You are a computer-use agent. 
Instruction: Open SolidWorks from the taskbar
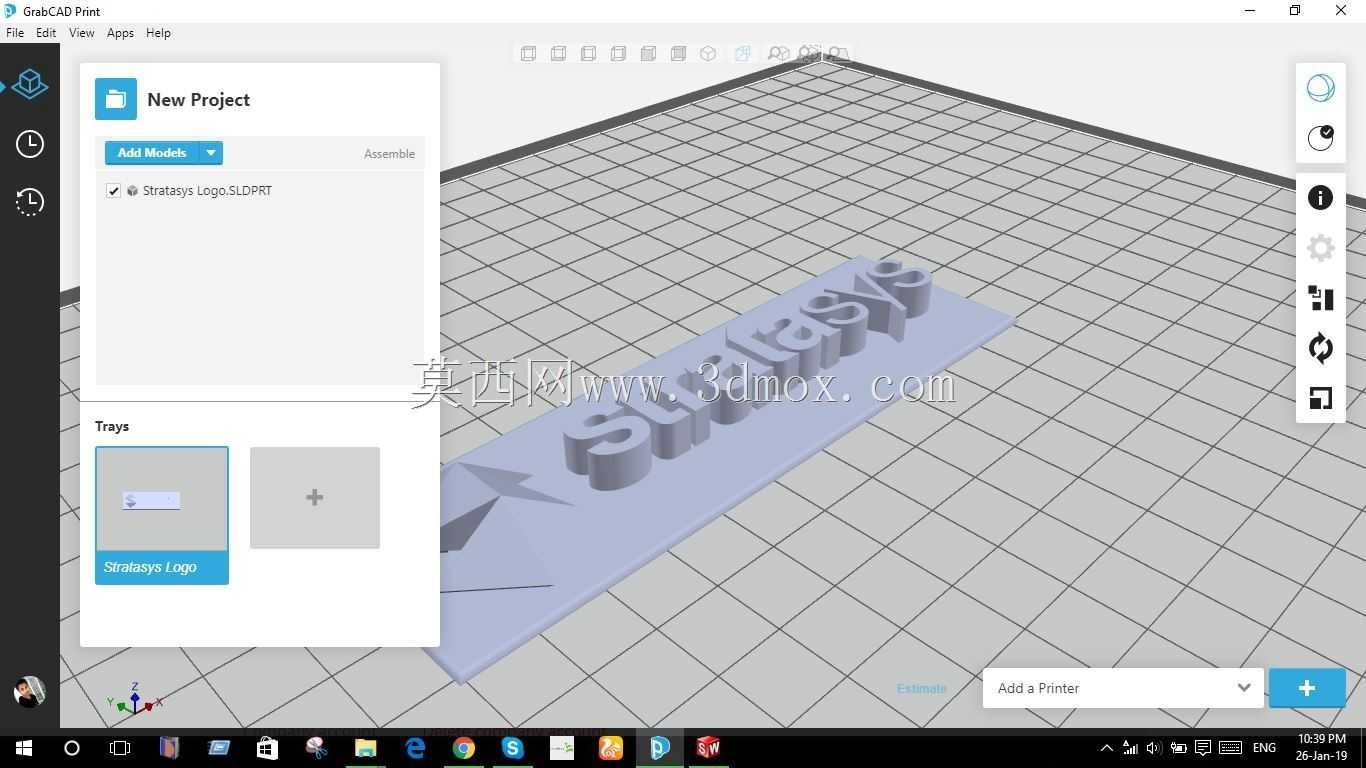pos(708,748)
